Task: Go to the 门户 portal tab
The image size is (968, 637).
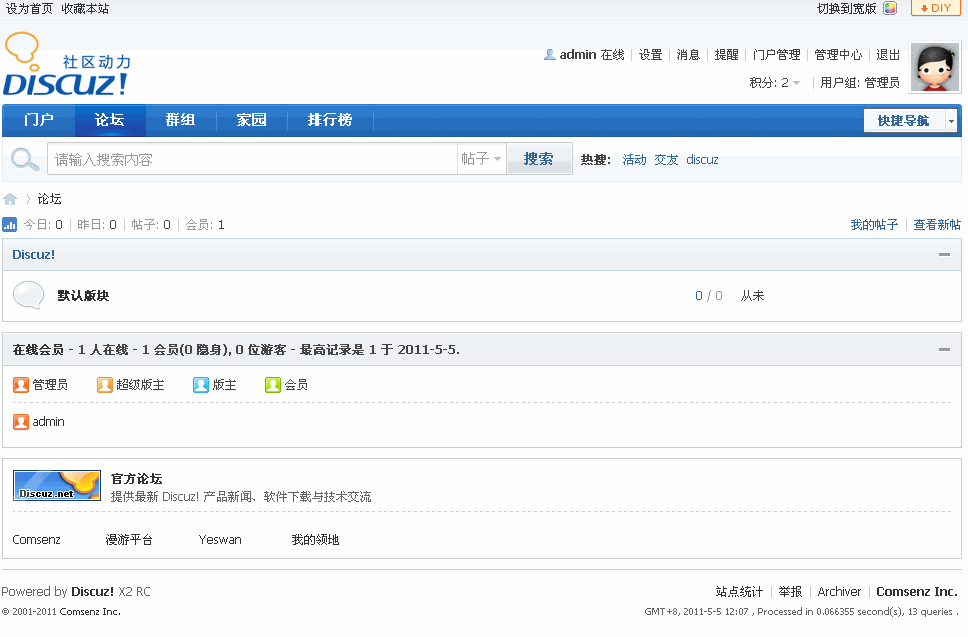Action: 39,120
